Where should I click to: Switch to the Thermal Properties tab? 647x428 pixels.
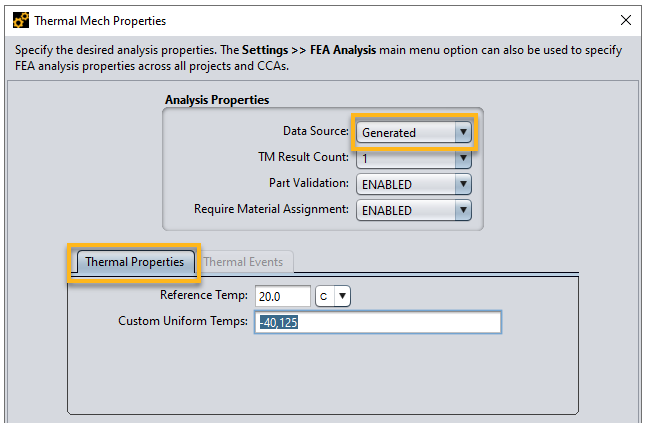pyautogui.click(x=134, y=262)
